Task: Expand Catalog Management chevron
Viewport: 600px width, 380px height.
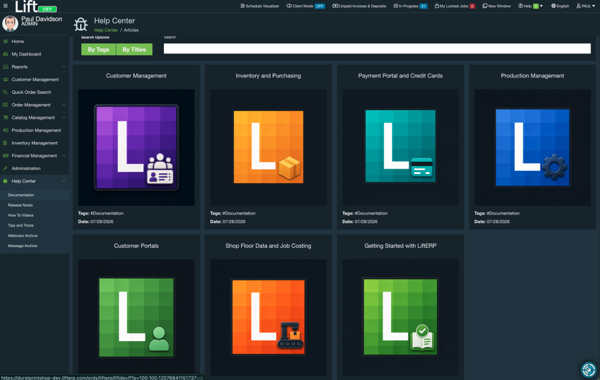Action: click(x=64, y=117)
